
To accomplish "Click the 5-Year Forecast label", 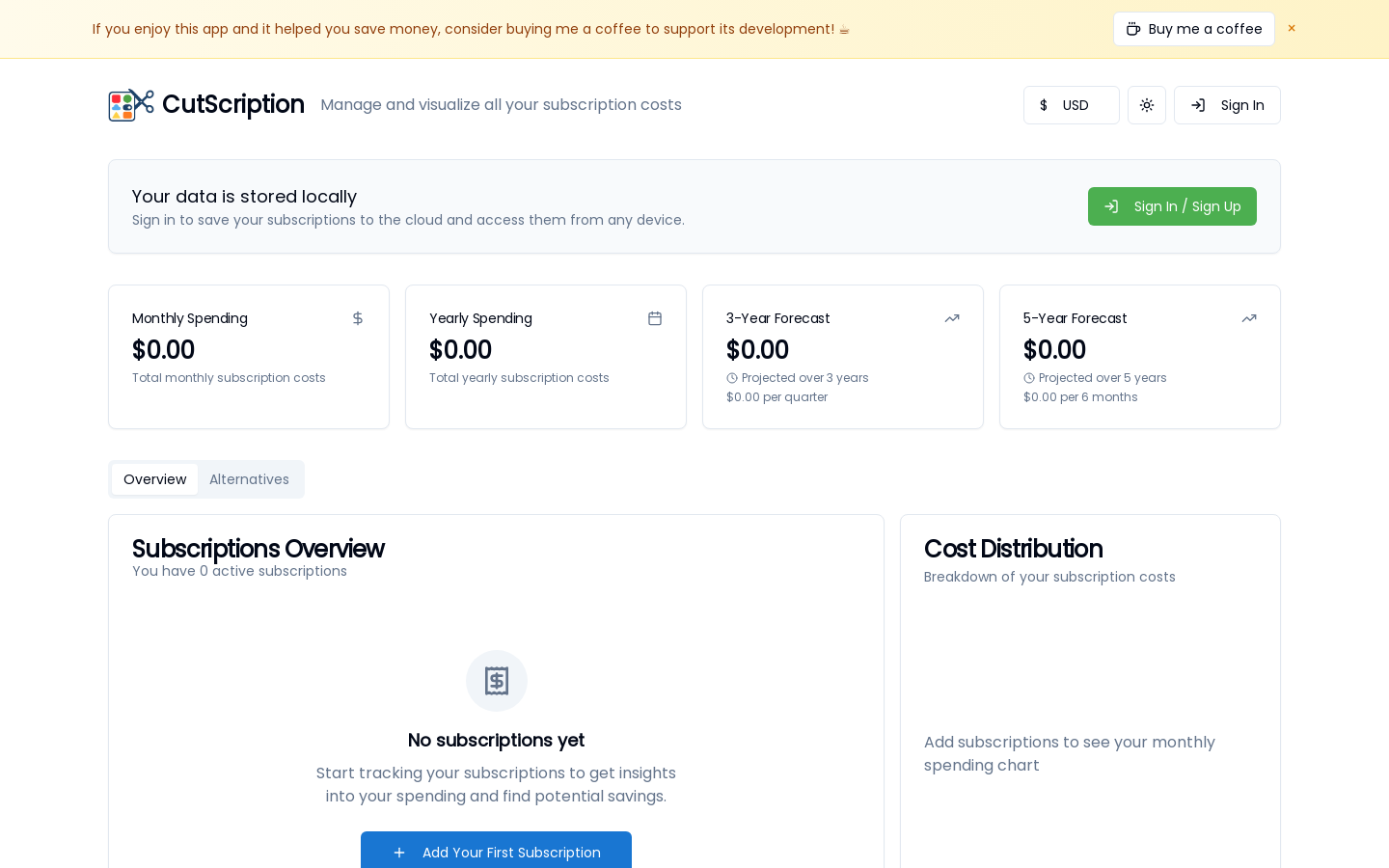I will 1075,318.
